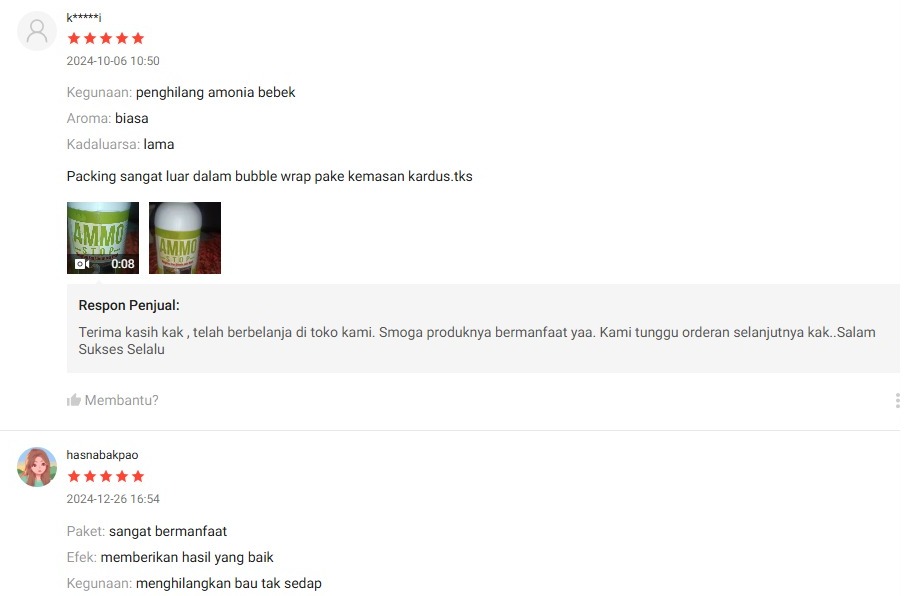
Task: Click the k*****i reviewer avatar icon
Action: [37, 31]
